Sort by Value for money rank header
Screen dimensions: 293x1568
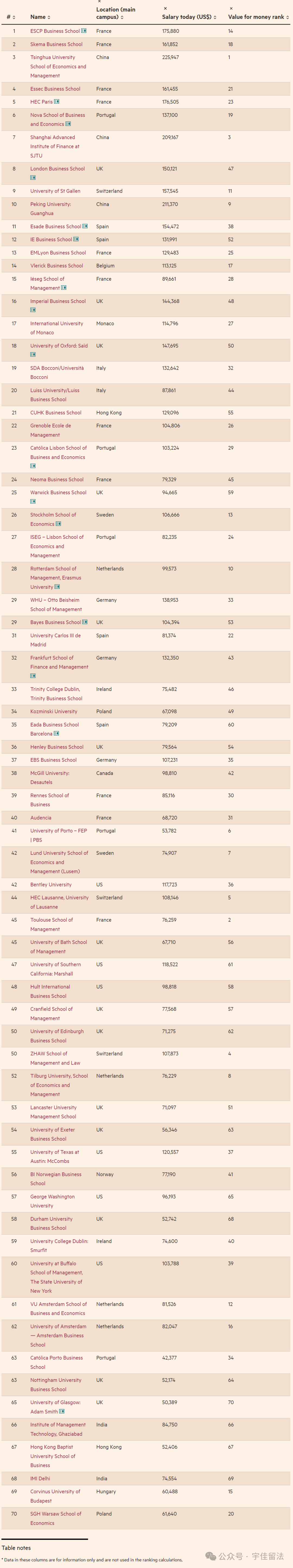point(258,17)
